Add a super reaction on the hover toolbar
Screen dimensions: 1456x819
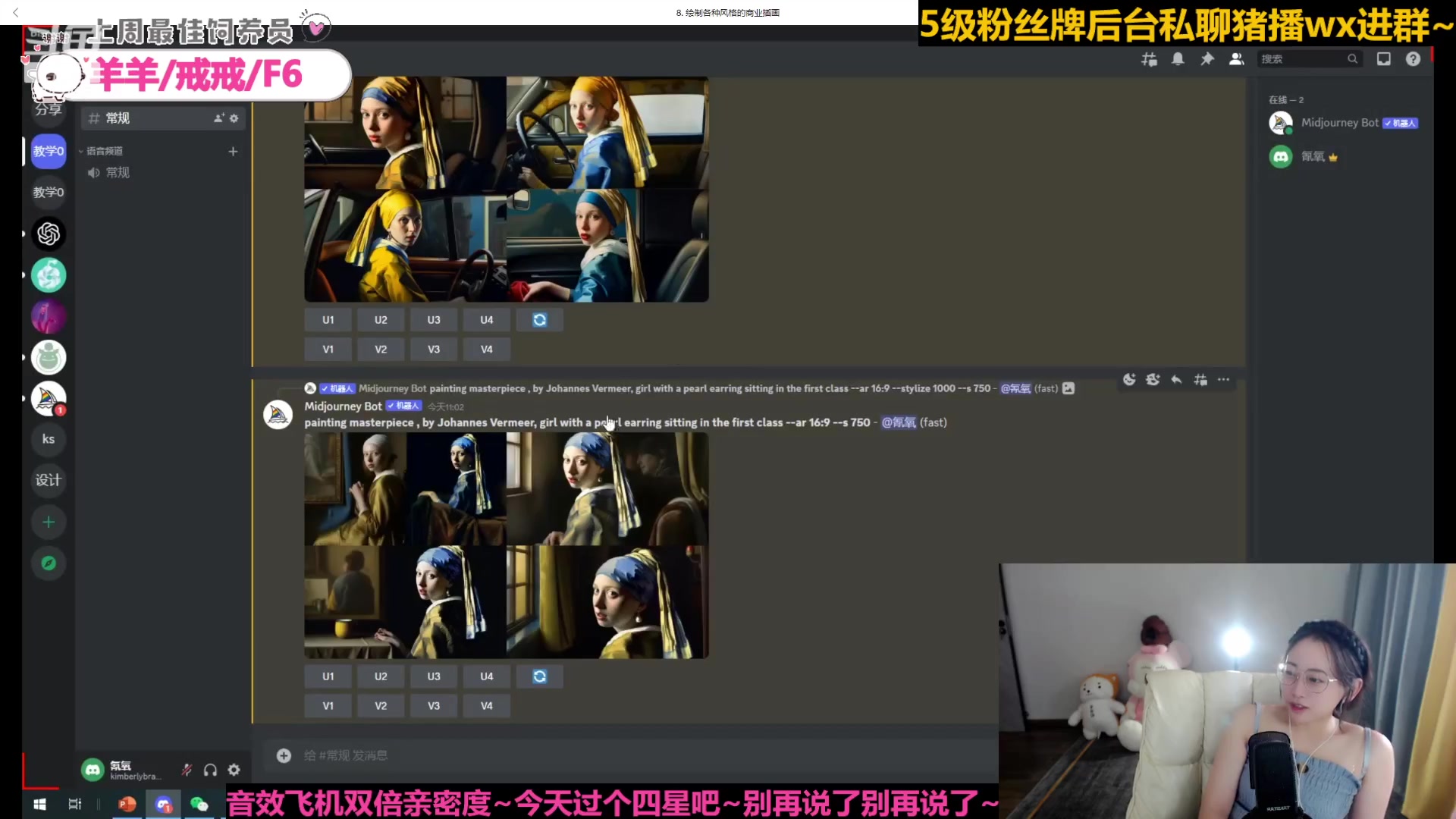coord(1153,380)
